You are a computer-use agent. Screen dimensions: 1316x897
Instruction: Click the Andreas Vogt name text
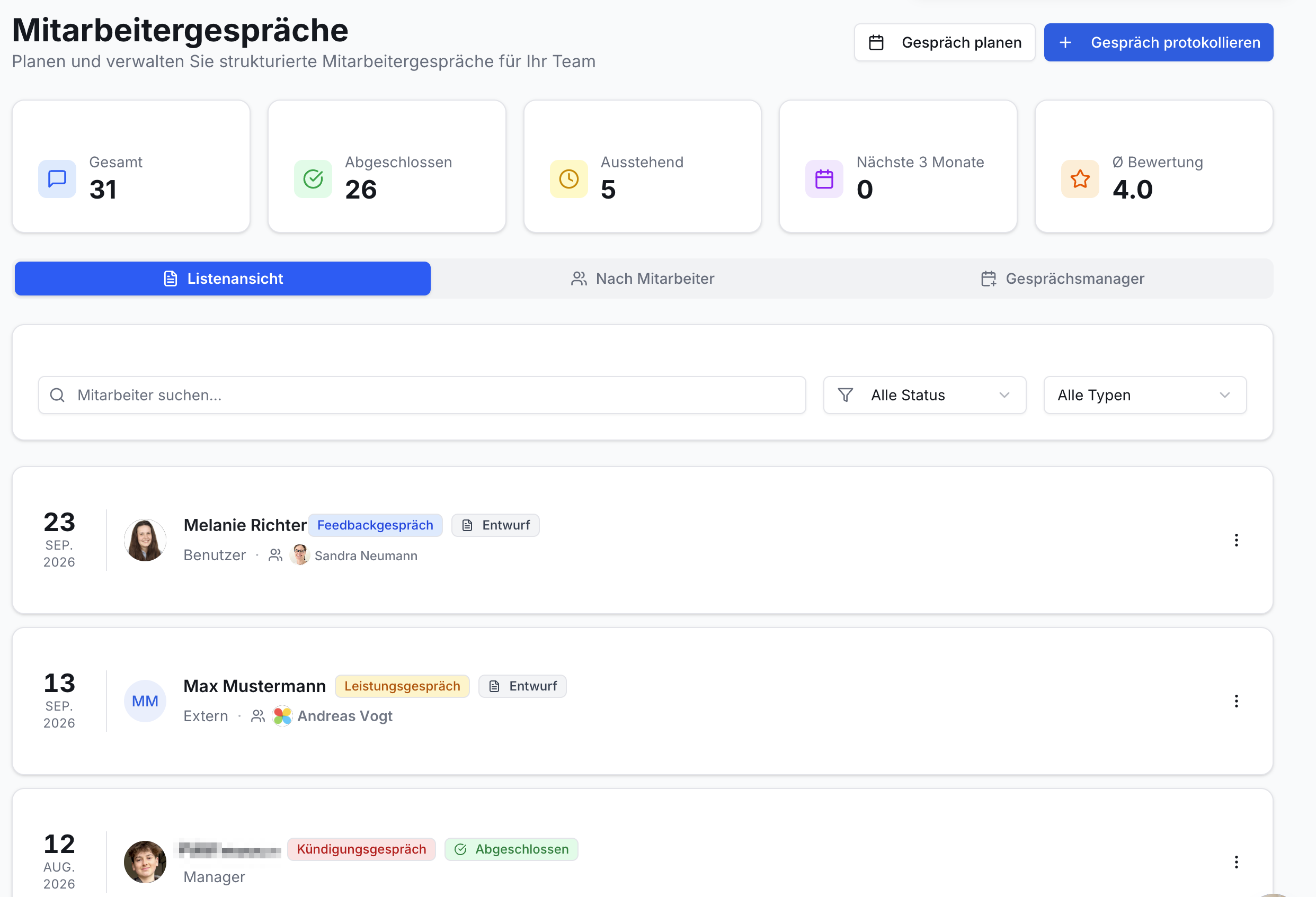[345, 716]
